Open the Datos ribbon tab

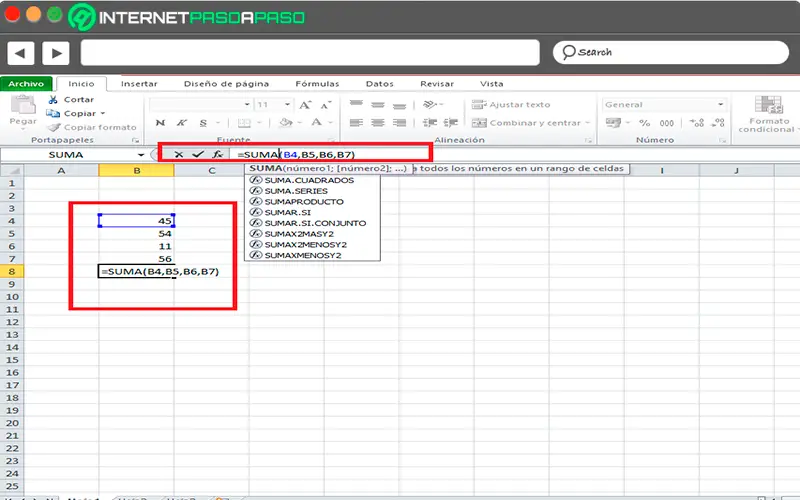pyautogui.click(x=380, y=84)
